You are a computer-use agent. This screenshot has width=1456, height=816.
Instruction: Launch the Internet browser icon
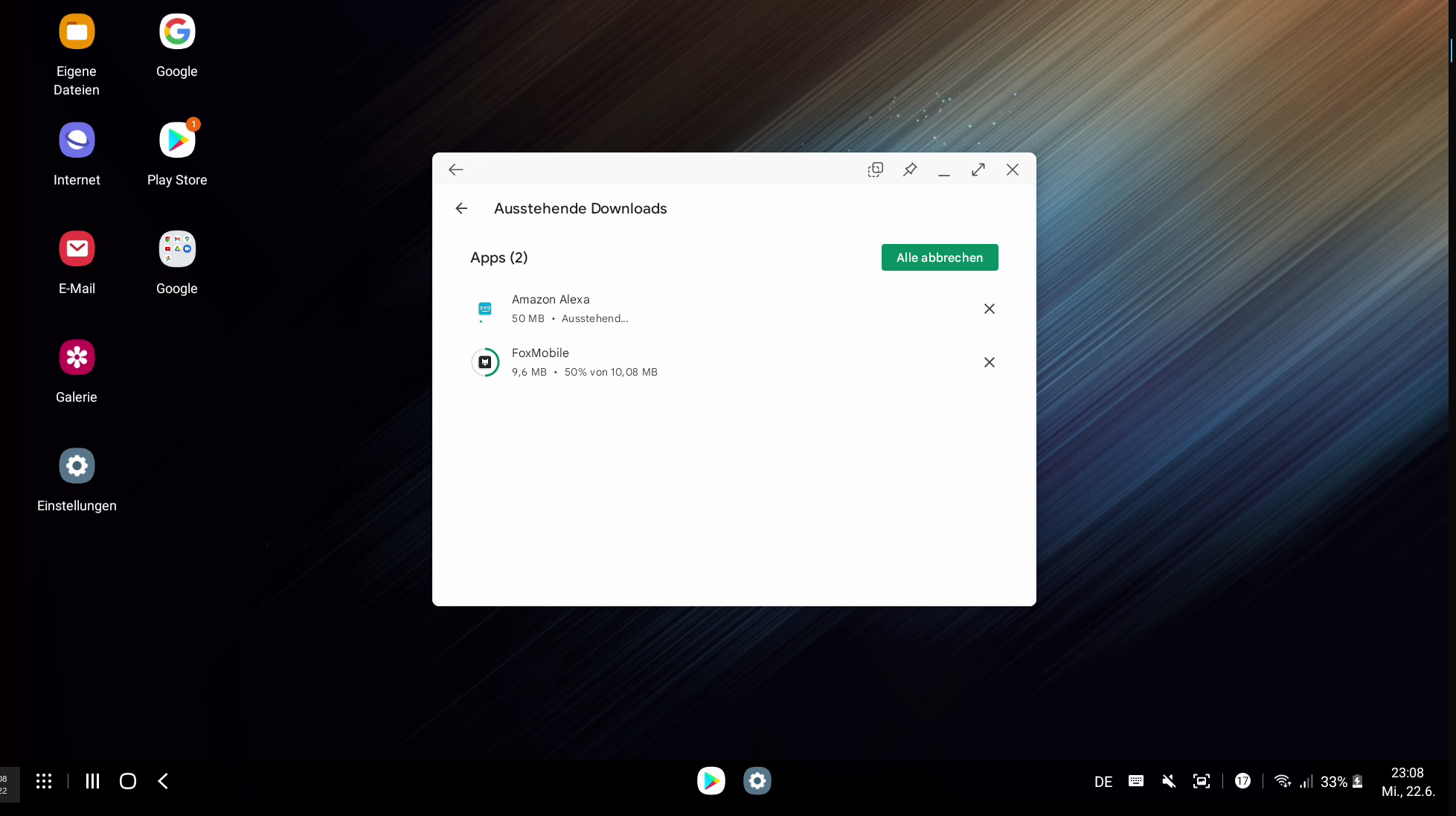pyautogui.click(x=77, y=141)
